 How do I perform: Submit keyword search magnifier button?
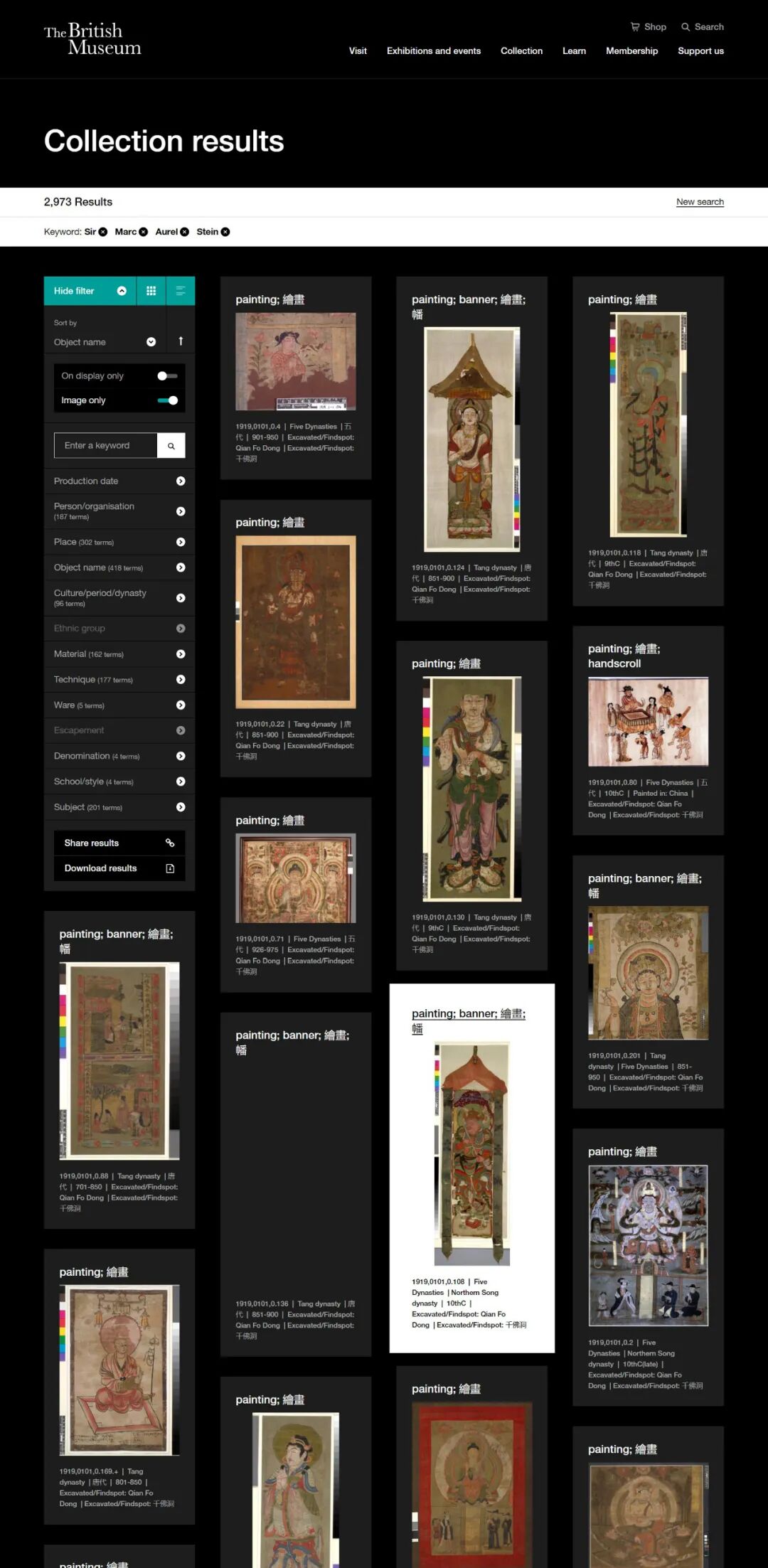point(171,446)
